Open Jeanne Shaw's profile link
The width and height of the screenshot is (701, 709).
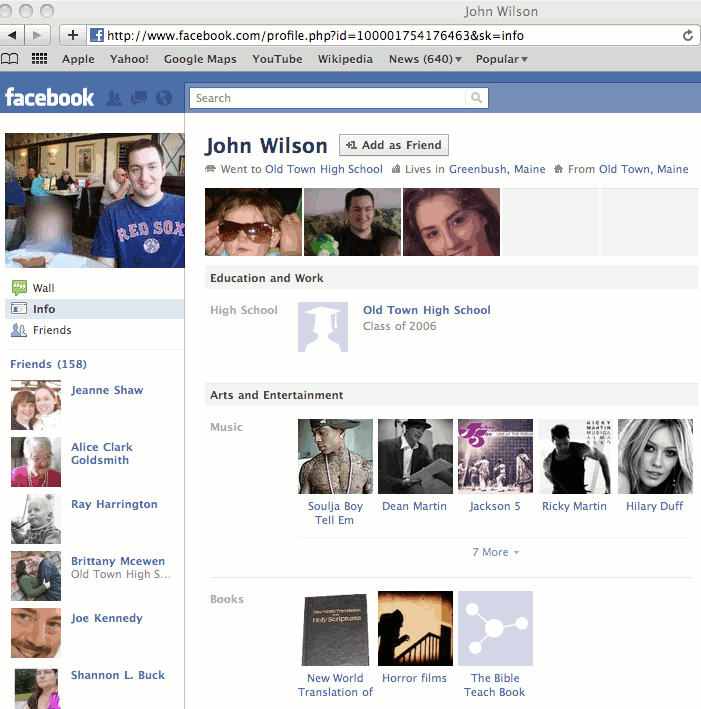tap(107, 390)
